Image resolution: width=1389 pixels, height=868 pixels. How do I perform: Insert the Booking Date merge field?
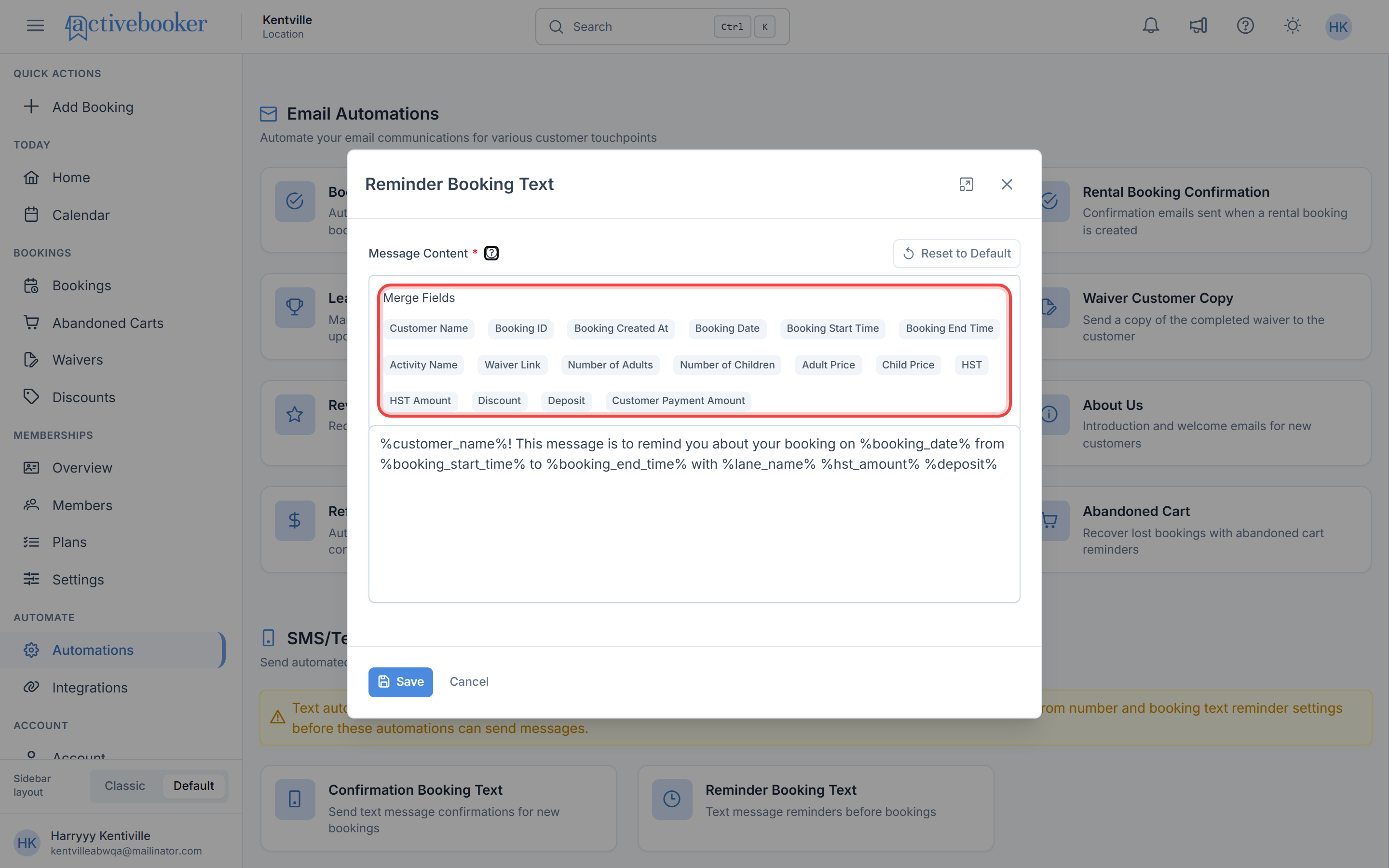point(727,329)
